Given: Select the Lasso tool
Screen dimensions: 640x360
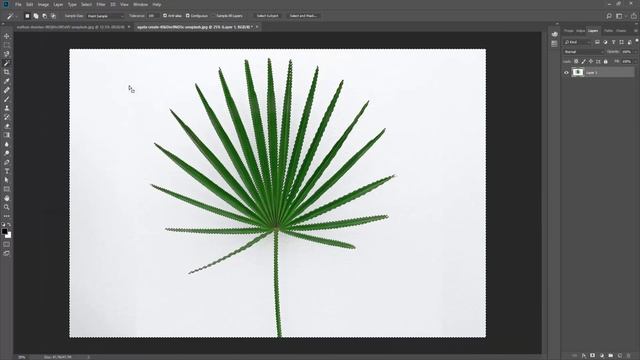Looking at the screenshot, I should (7, 54).
